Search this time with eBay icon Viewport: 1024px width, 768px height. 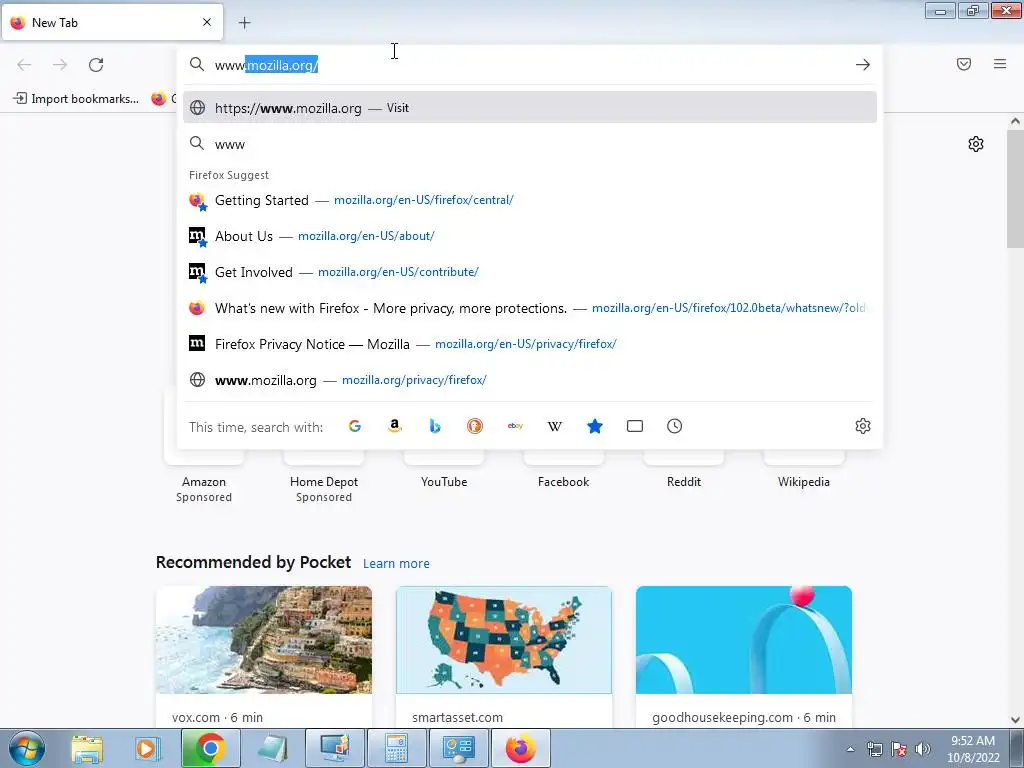pyautogui.click(x=515, y=426)
